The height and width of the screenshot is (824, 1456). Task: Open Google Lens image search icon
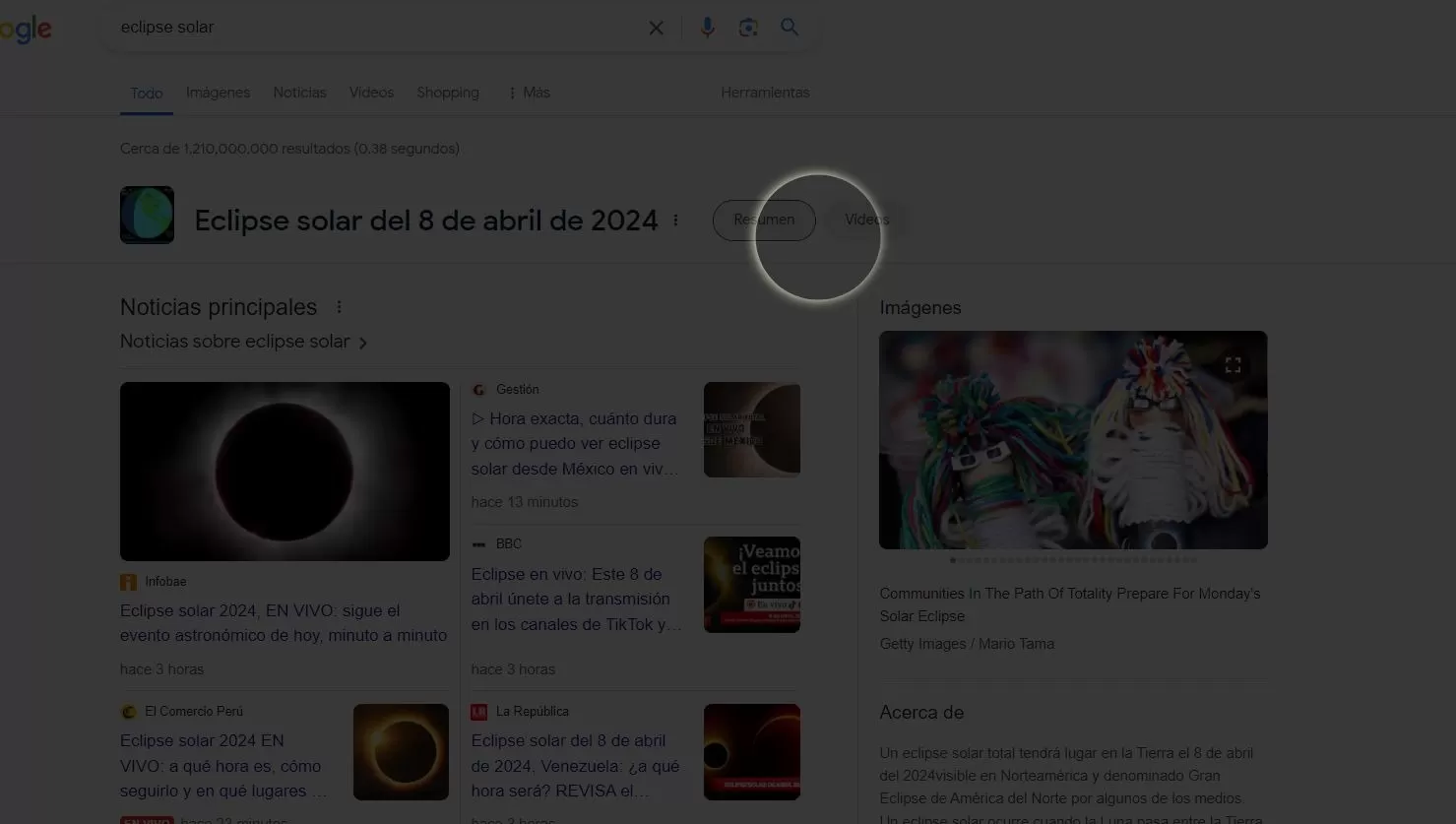pyautogui.click(x=748, y=28)
